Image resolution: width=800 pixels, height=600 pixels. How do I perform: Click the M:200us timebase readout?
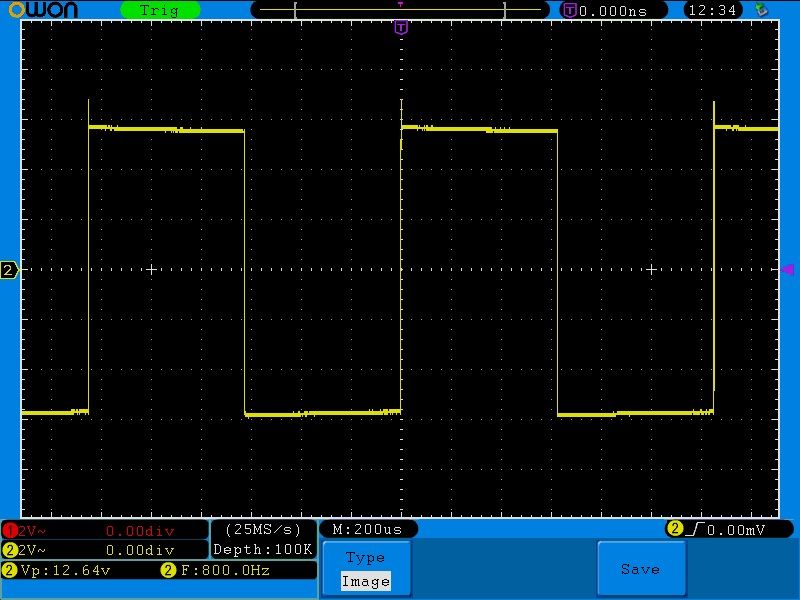[367, 529]
